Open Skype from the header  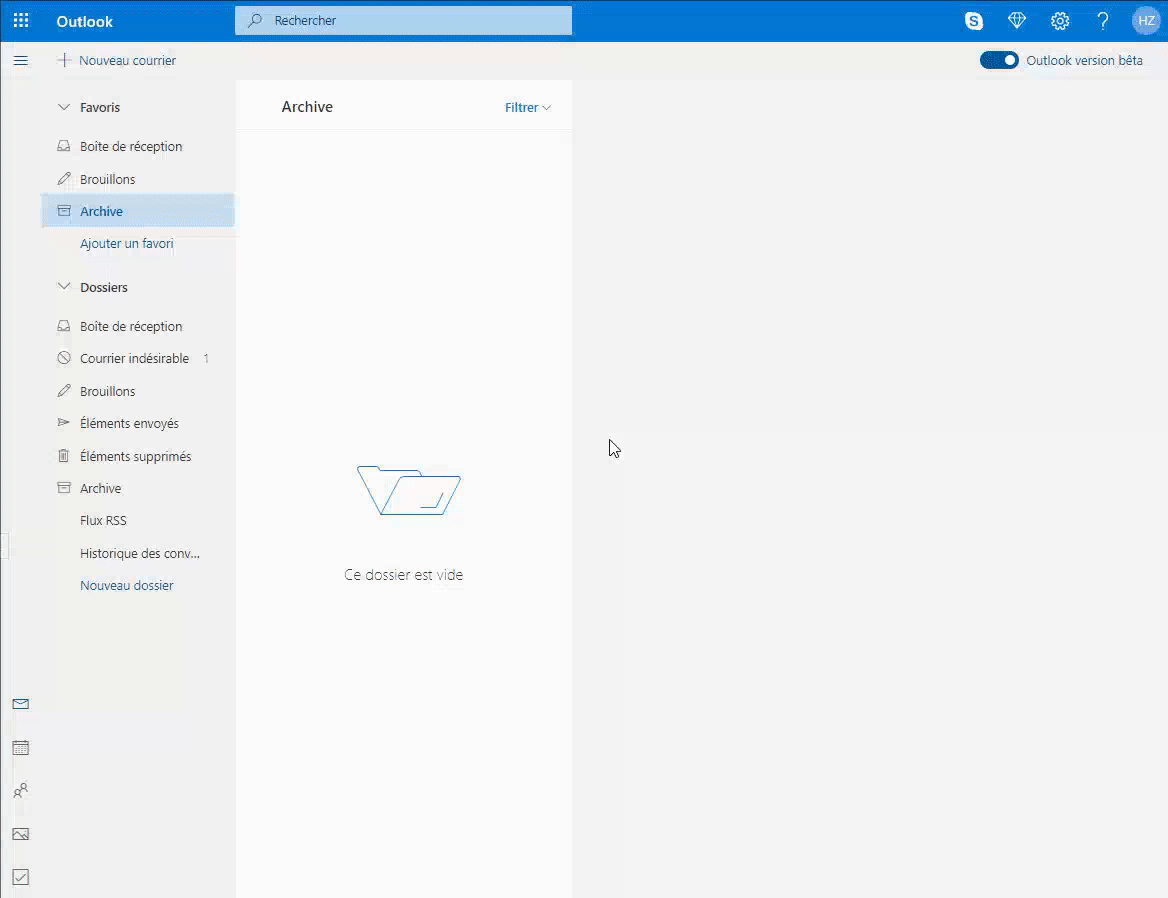pos(973,21)
